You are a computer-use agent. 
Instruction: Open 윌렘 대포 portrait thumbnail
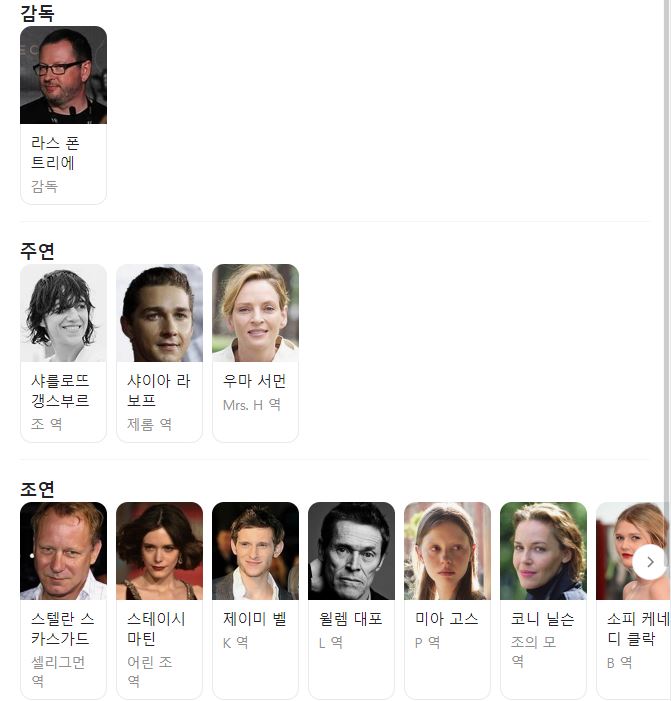pos(351,551)
